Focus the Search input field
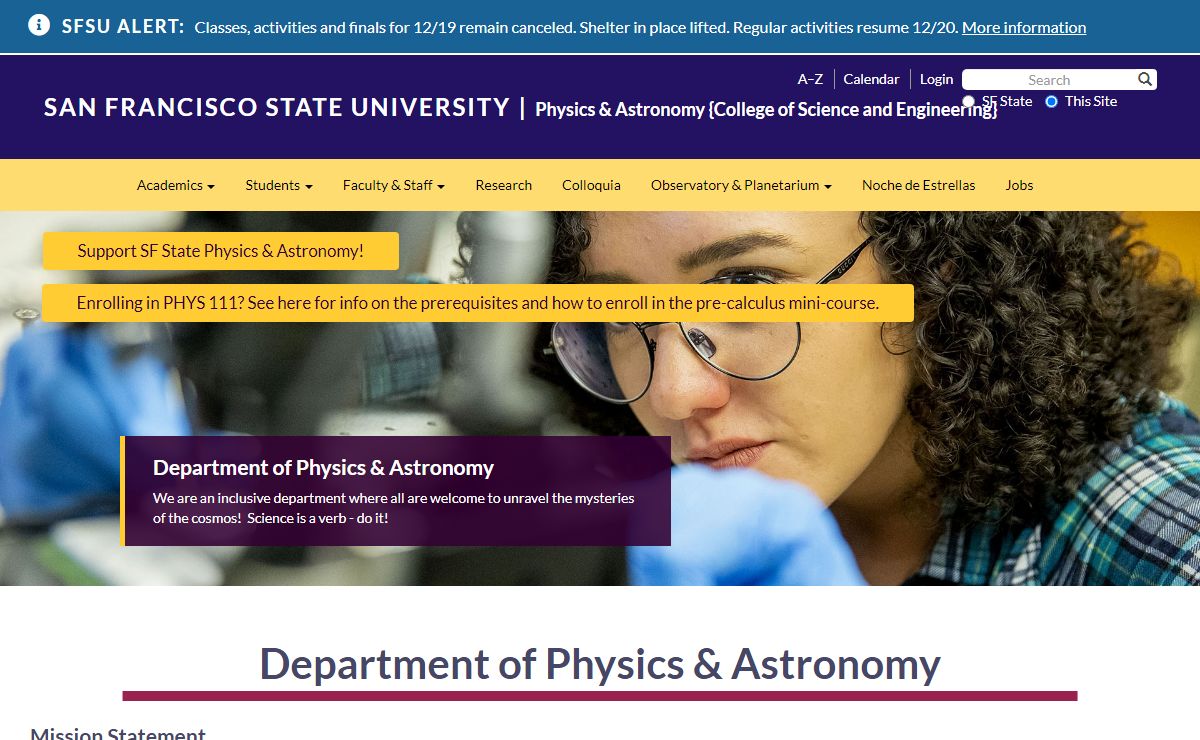The height and width of the screenshot is (740, 1200). point(1049,80)
